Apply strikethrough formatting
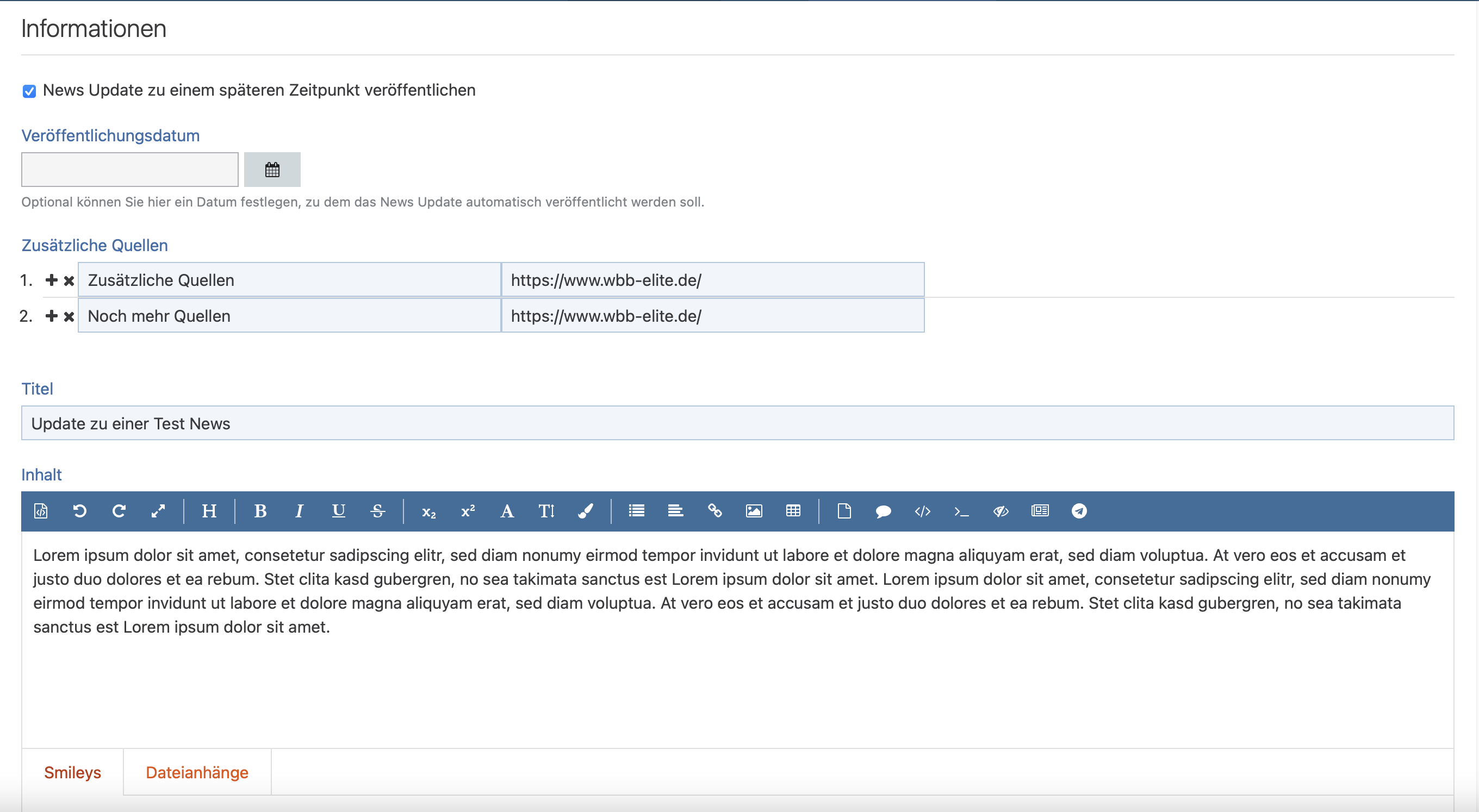 [x=377, y=511]
